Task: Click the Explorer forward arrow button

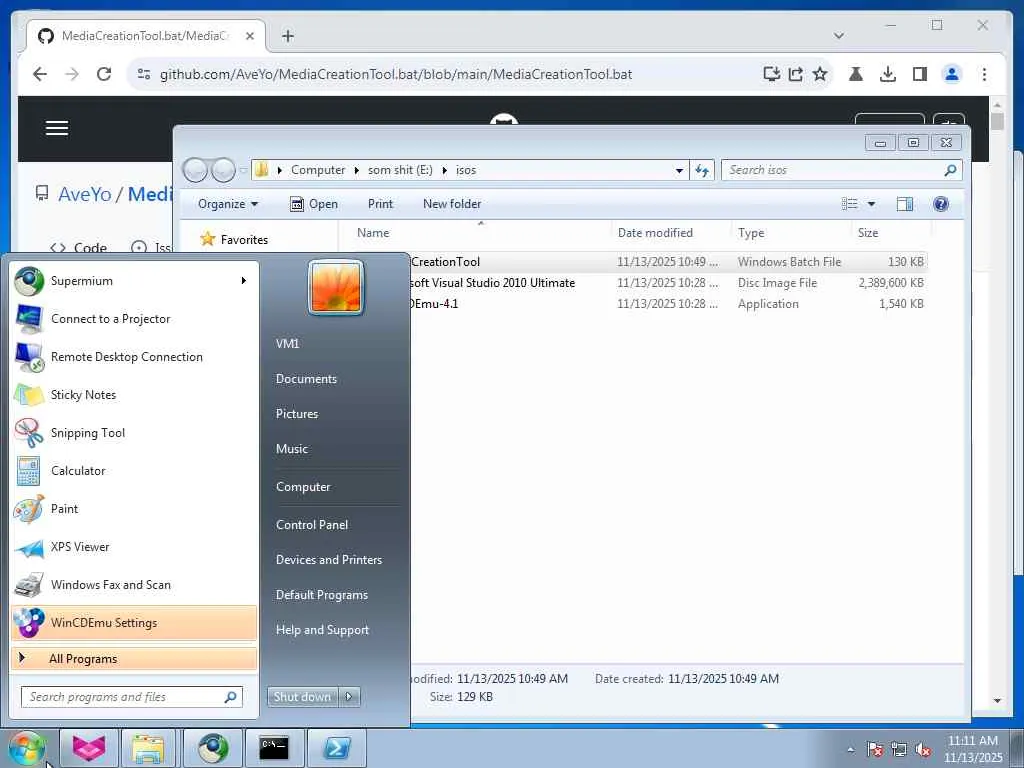Action: coord(223,170)
